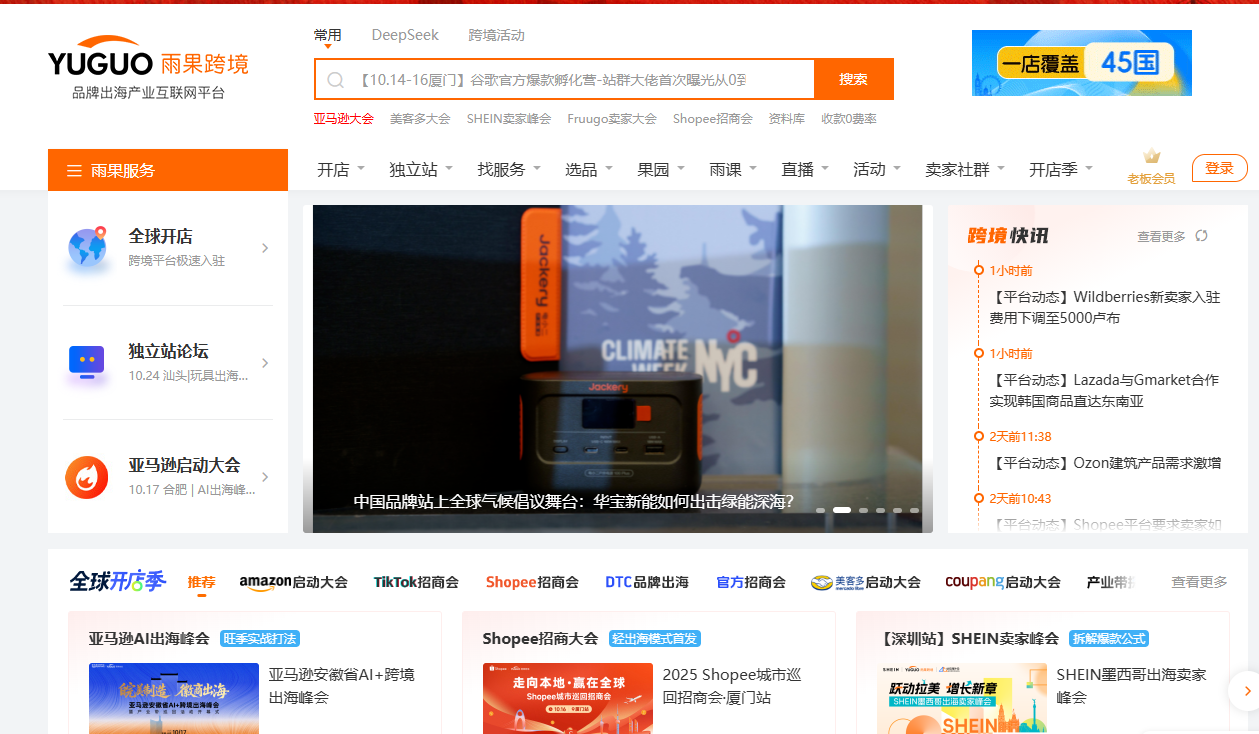Click the refresh icon beside 查看更多
Image resolution: width=1259 pixels, height=734 pixels.
point(1202,236)
